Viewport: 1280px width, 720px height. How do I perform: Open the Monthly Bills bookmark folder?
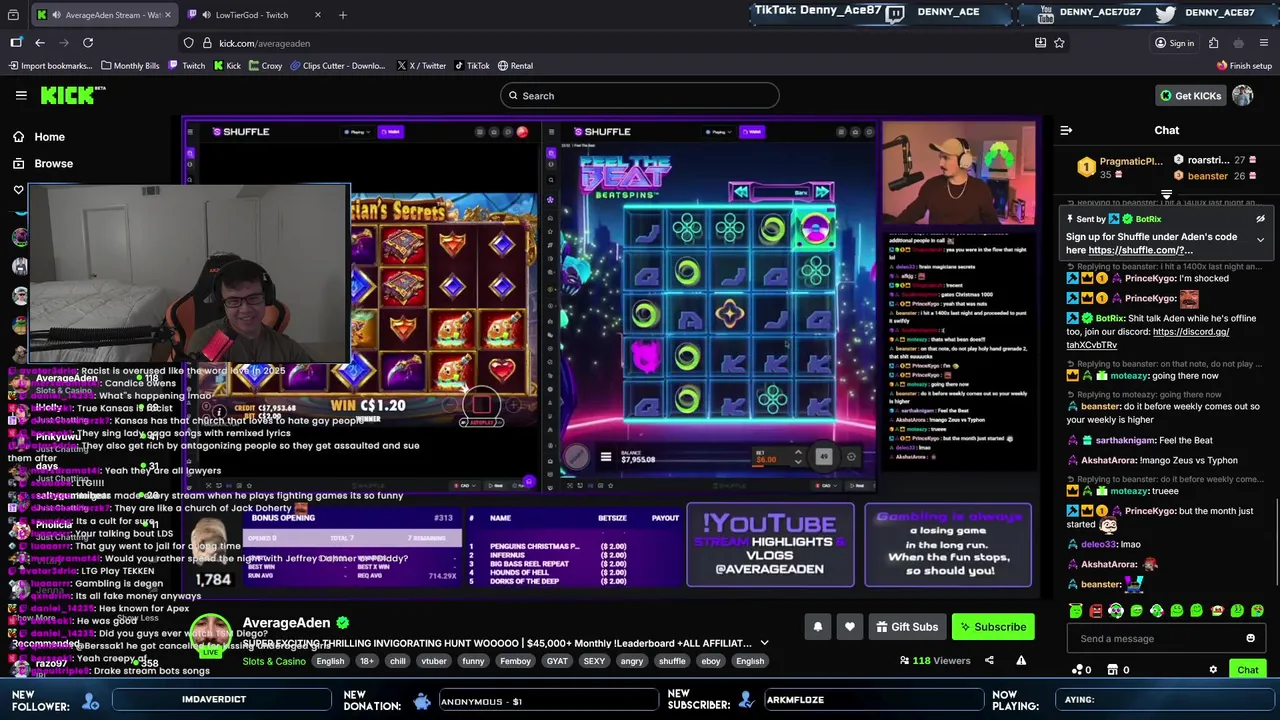[x=130, y=66]
